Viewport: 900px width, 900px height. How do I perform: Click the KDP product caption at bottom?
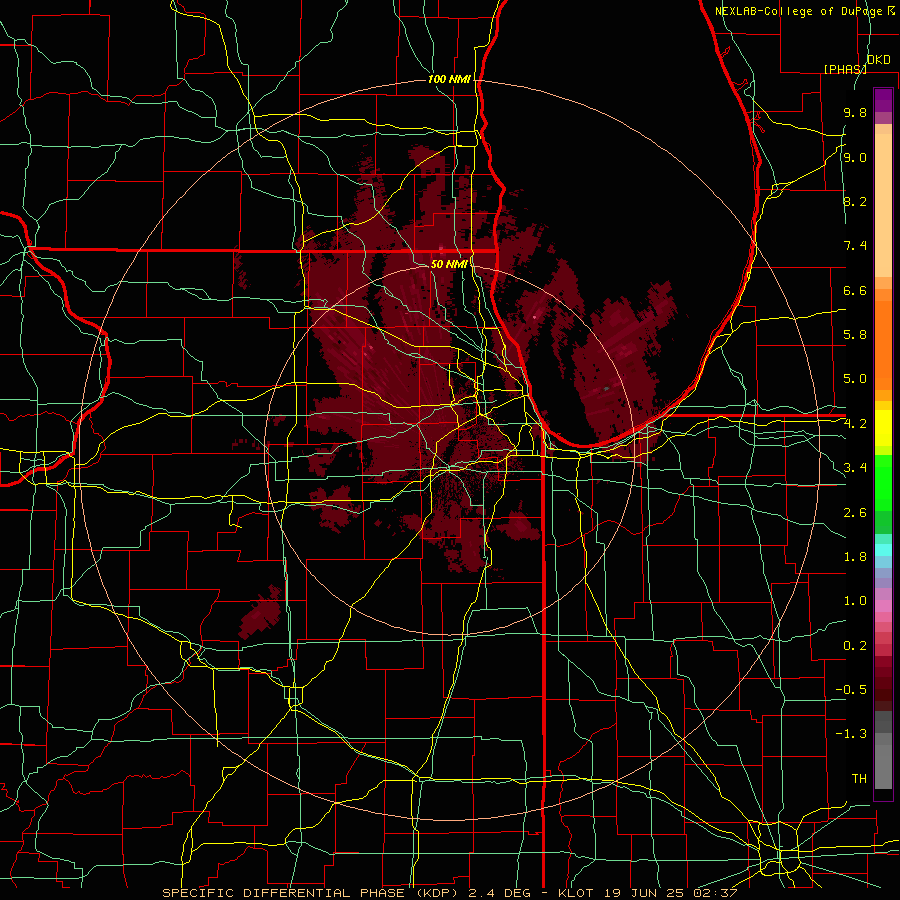(449, 893)
